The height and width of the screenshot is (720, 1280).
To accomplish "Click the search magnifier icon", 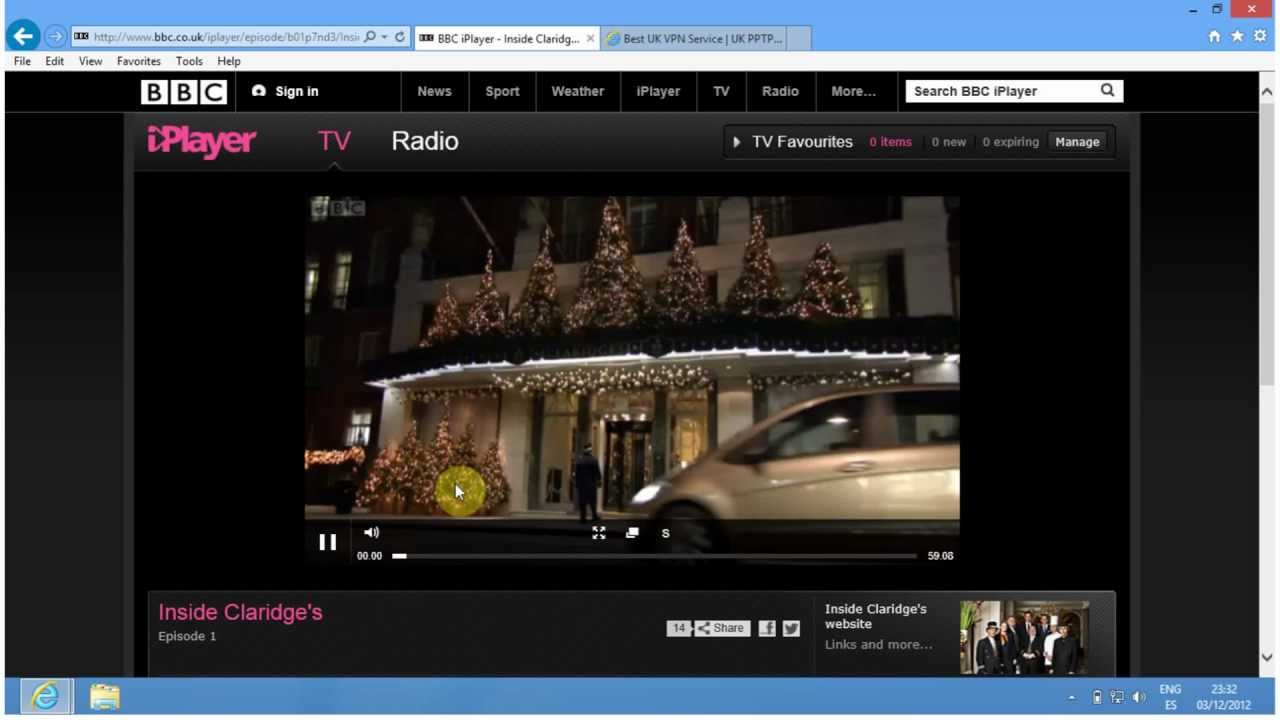I will coord(1107,91).
